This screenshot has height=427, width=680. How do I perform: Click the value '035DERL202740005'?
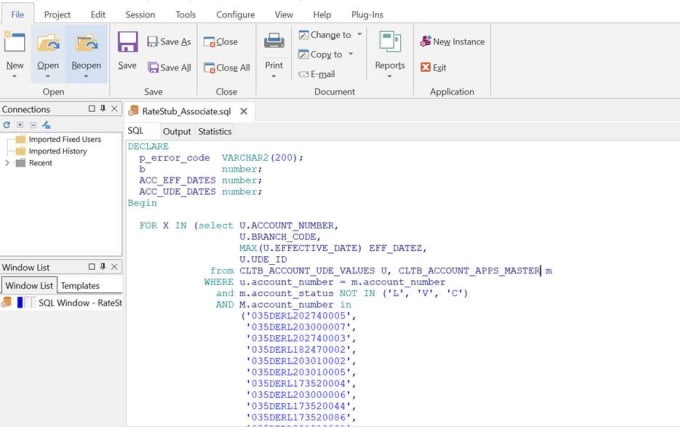[298, 316]
